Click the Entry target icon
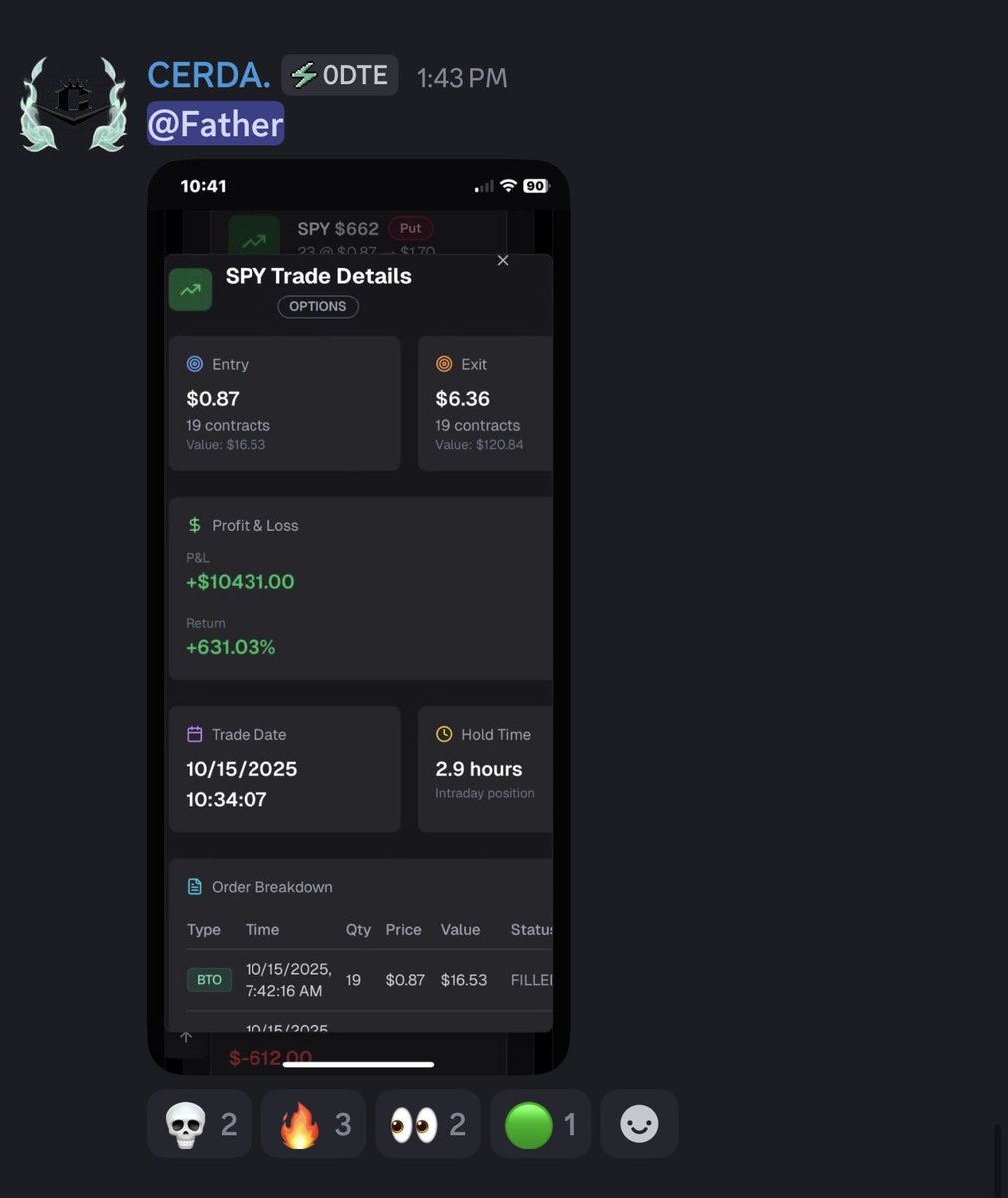This screenshot has width=1008, height=1198. 195,364
